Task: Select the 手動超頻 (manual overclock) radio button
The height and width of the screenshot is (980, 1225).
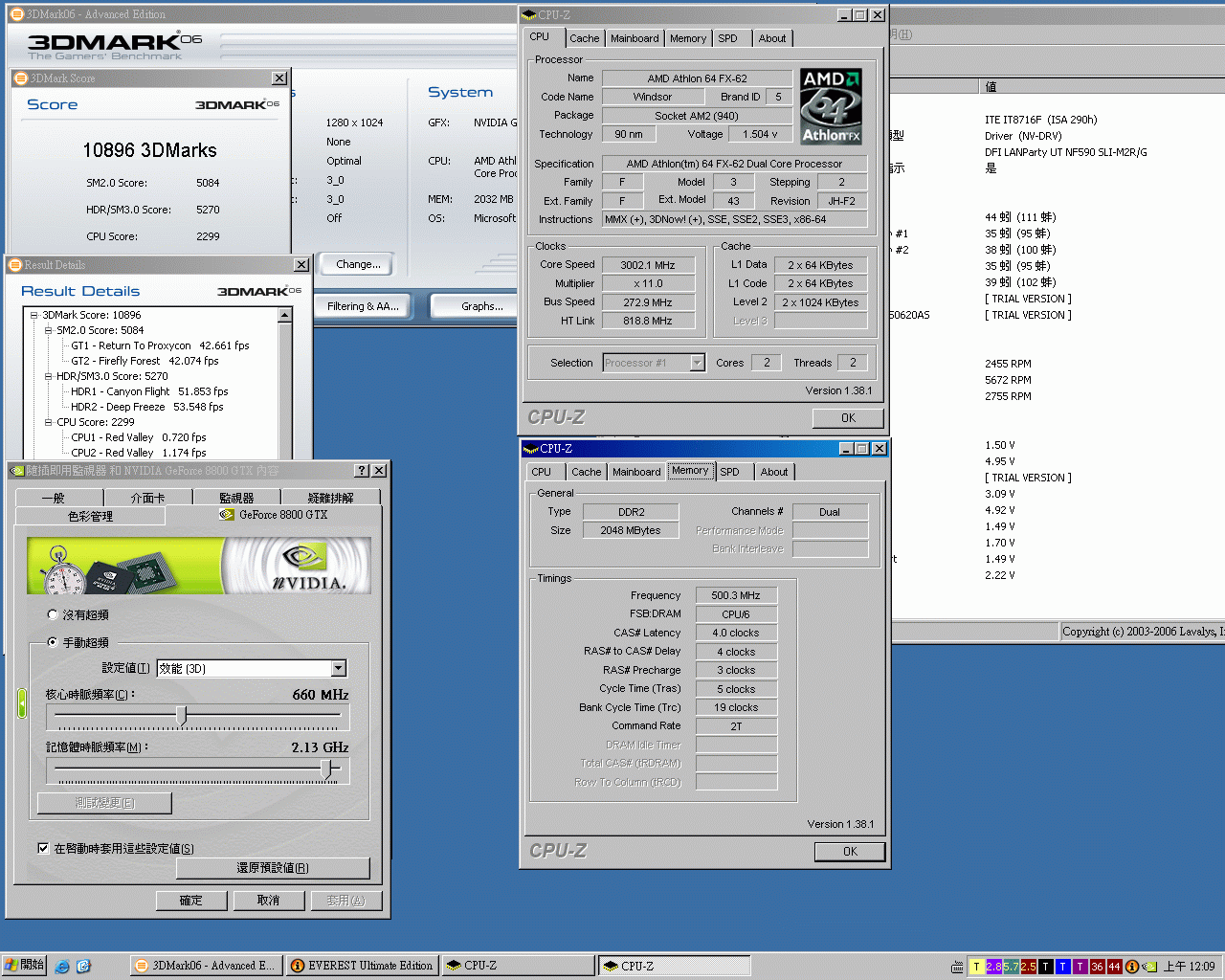Action: pyautogui.click(x=53, y=642)
